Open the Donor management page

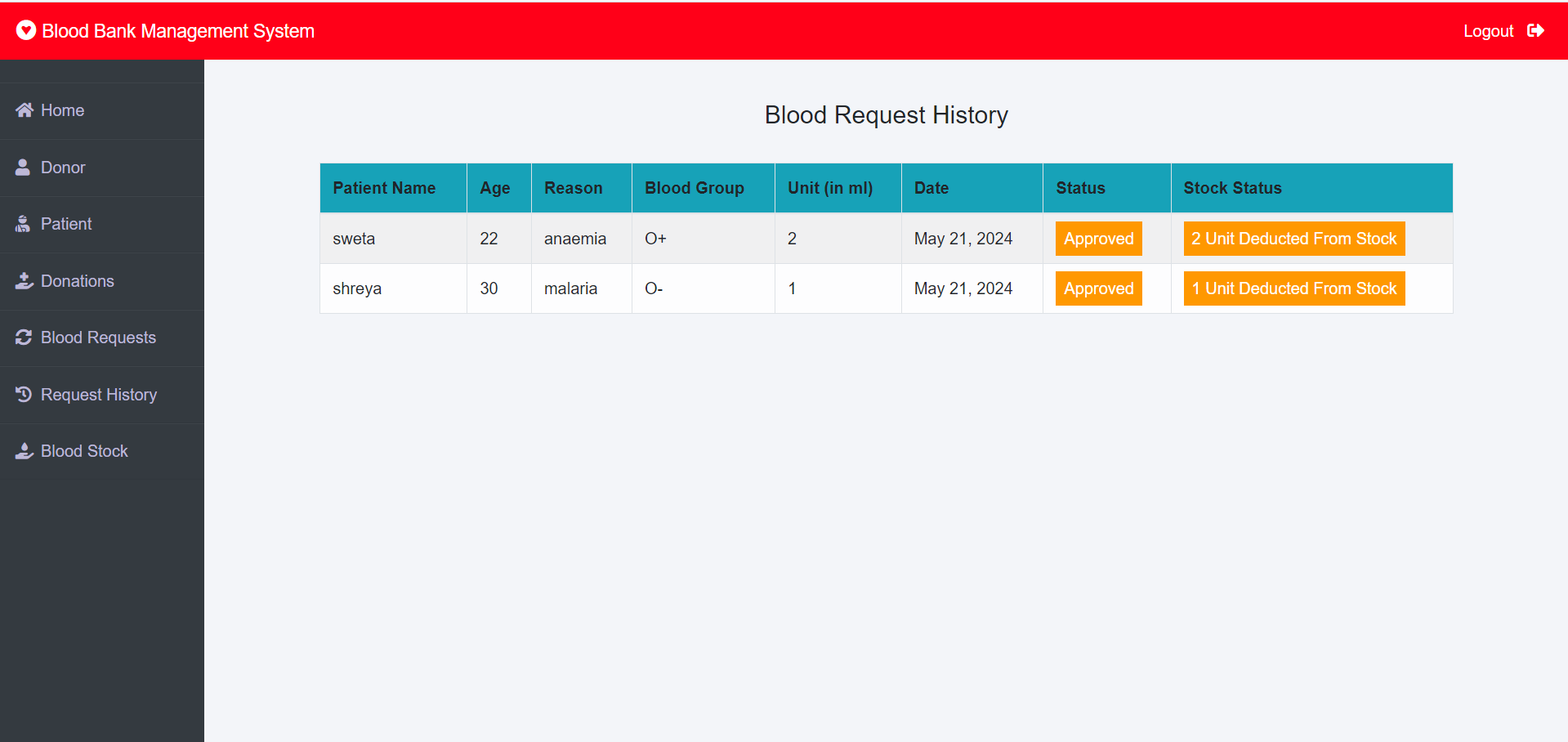(62, 167)
